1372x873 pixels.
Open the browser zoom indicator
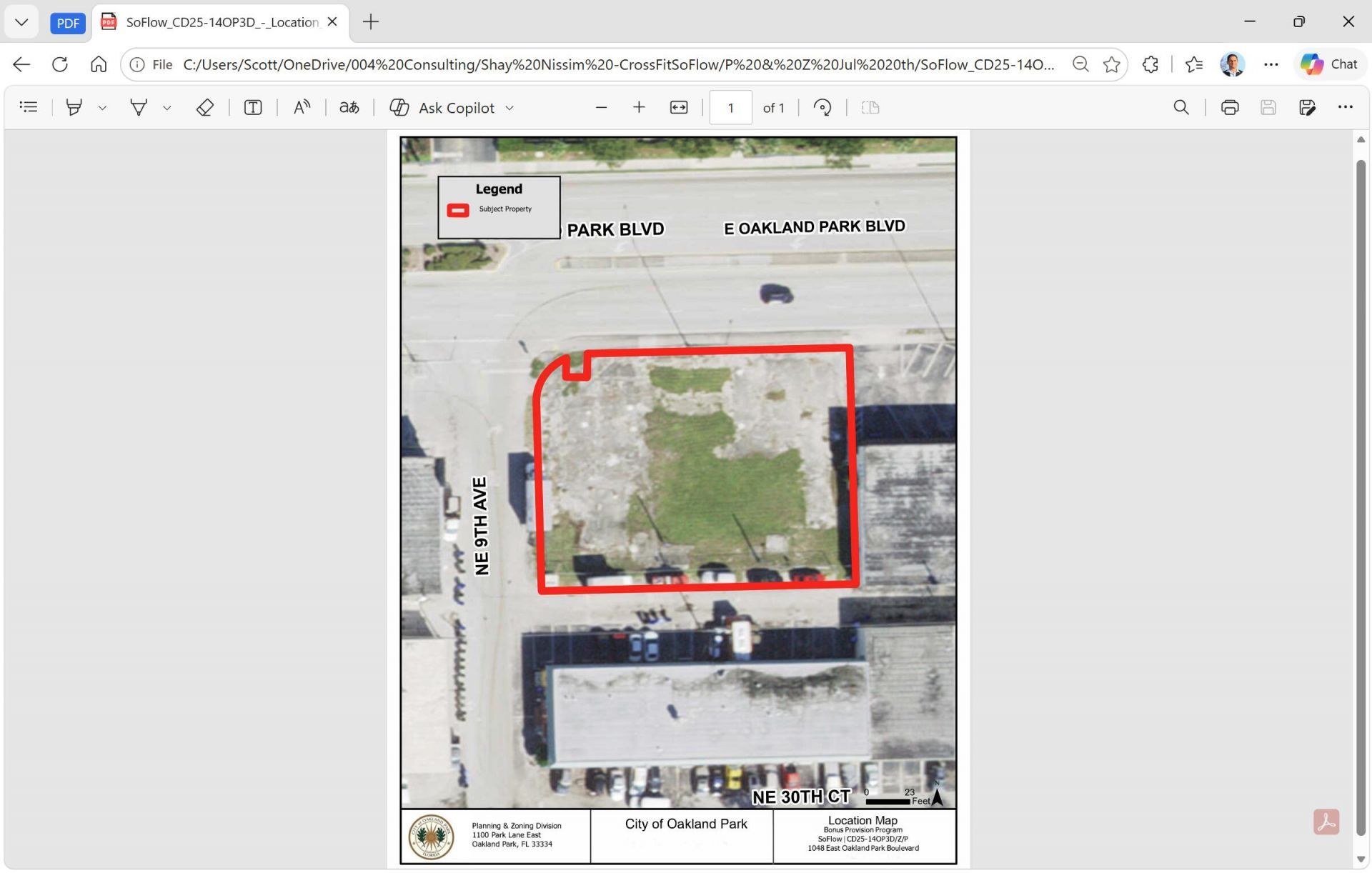1080,64
